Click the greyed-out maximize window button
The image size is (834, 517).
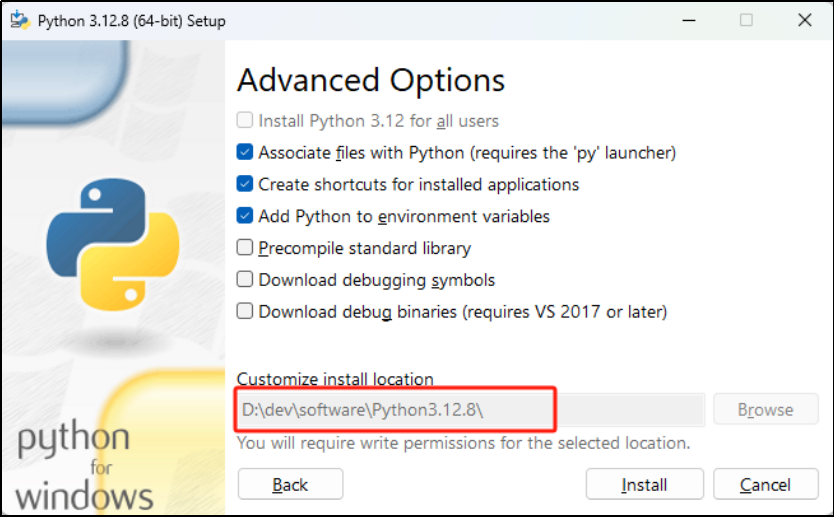tap(746, 20)
